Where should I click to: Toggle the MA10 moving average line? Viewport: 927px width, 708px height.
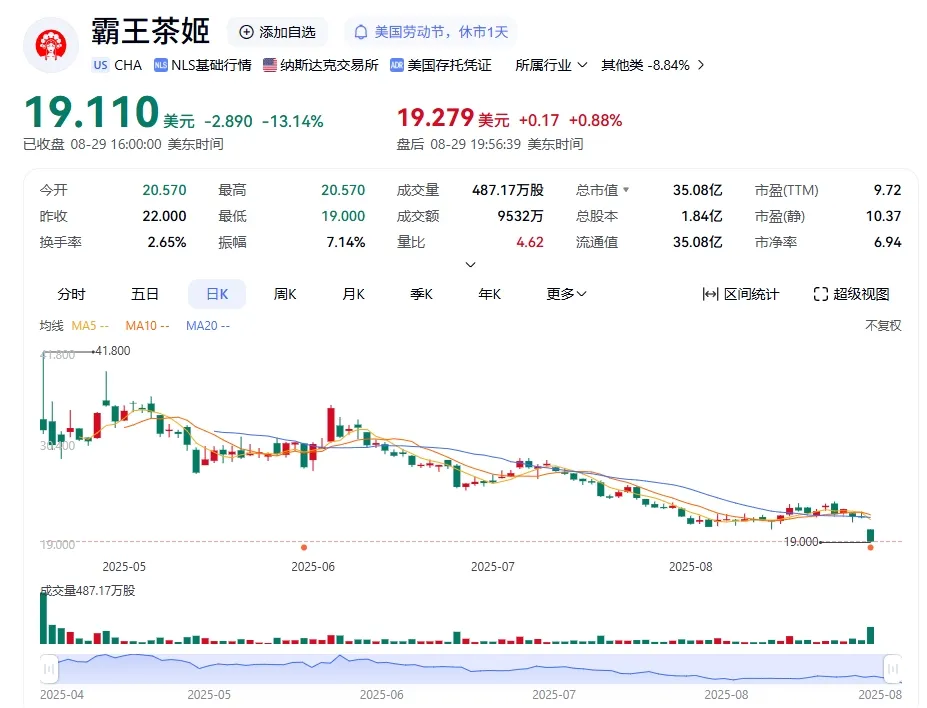coord(147,326)
